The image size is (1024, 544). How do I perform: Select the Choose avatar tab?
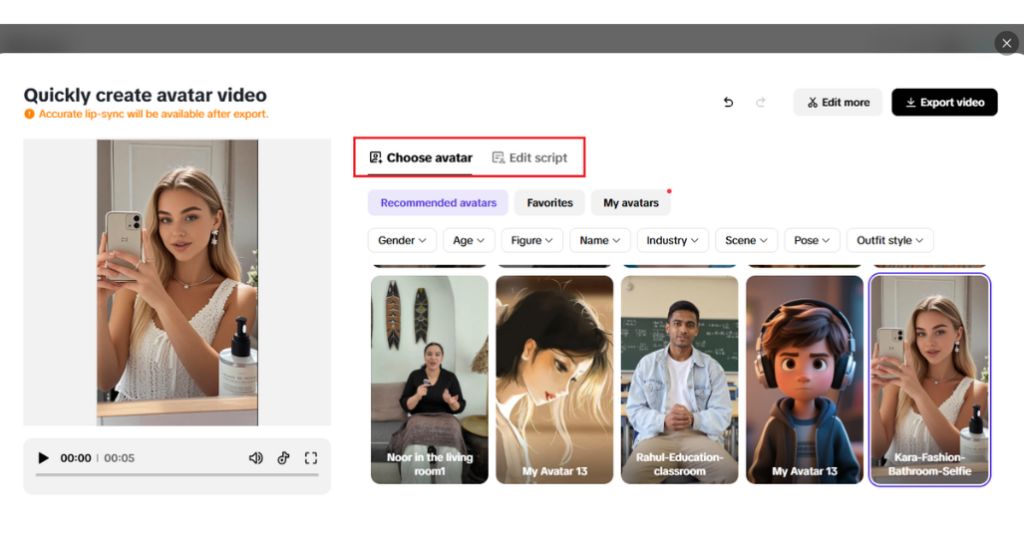[x=420, y=158]
